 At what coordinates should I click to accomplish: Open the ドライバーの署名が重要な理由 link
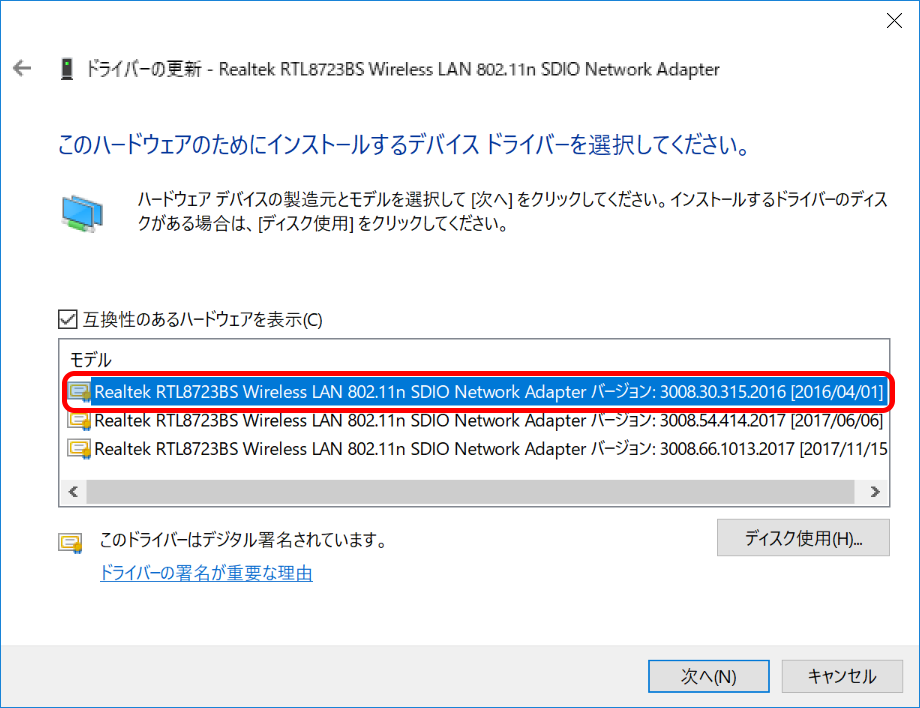pos(207,573)
